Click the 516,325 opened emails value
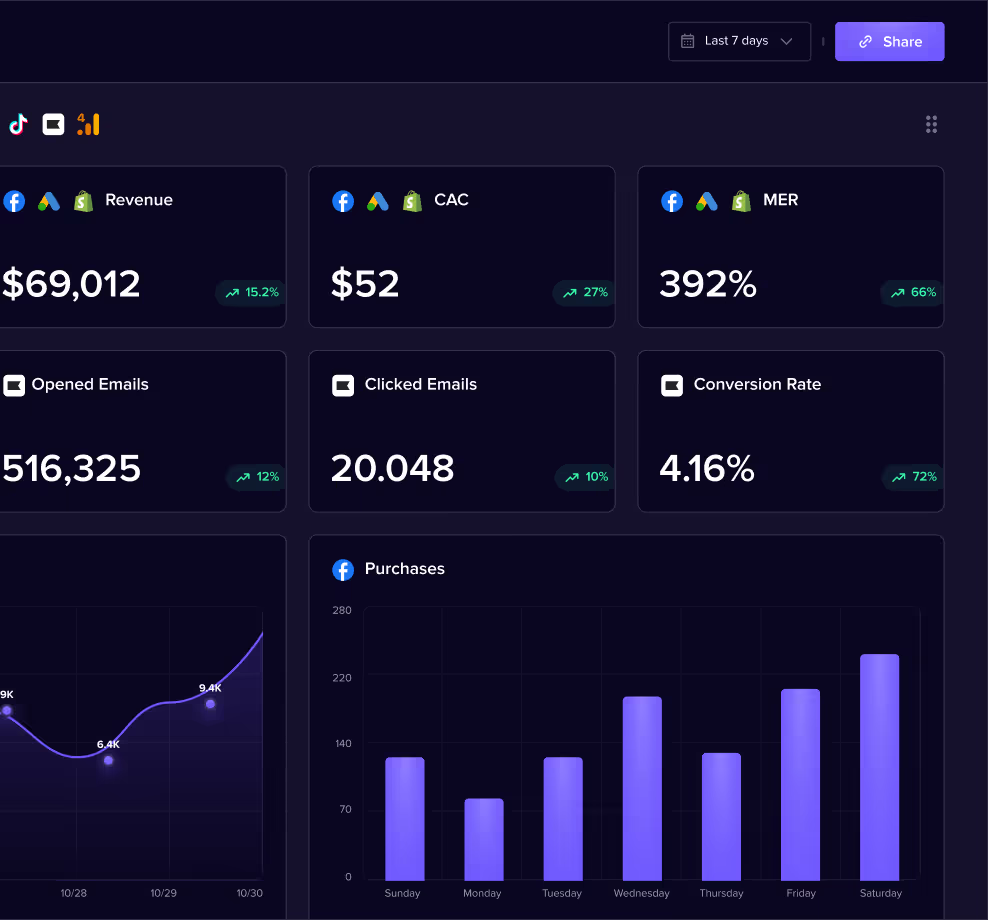This screenshot has width=988, height=920. tap(71, 469)
